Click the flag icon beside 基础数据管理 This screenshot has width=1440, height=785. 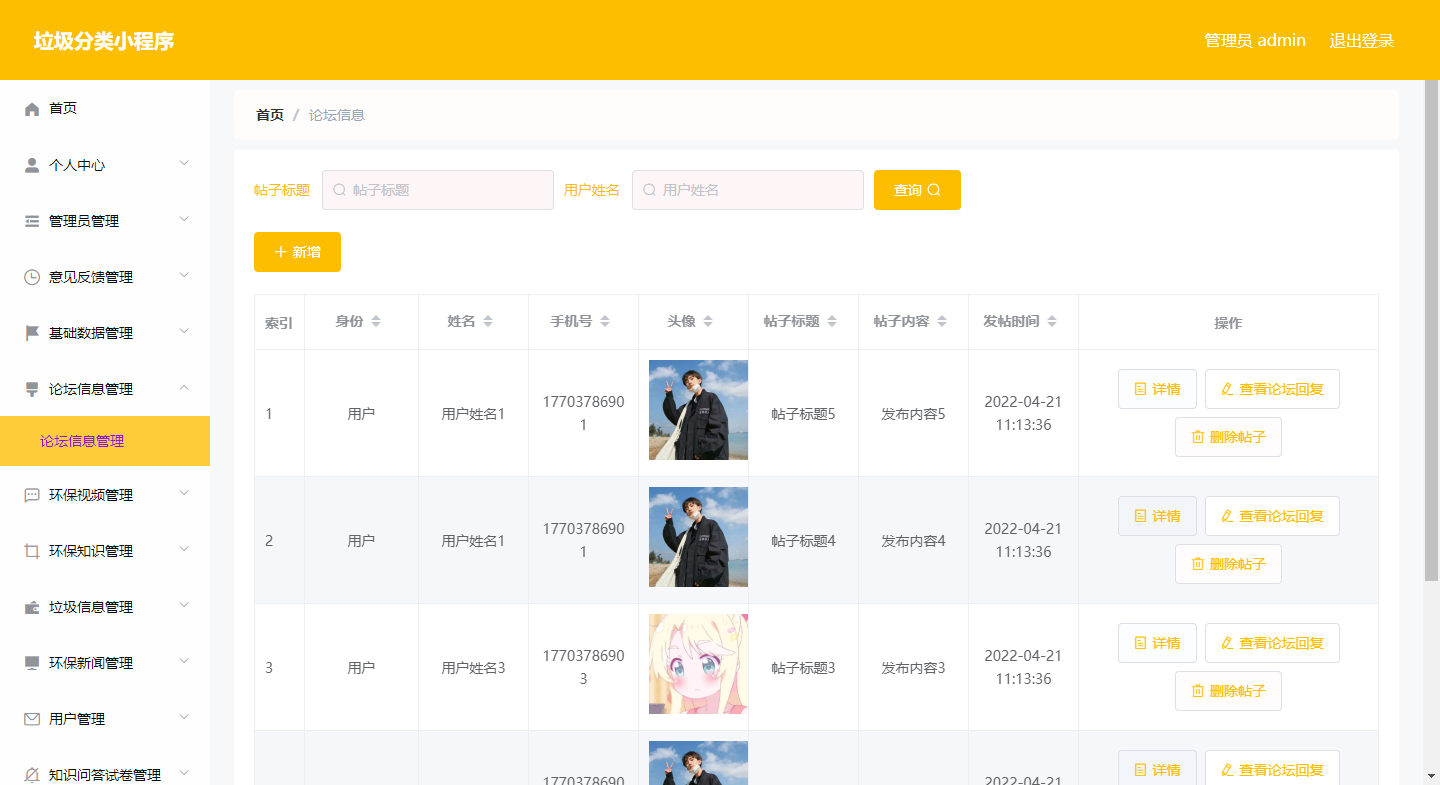[x=31, y=332]
